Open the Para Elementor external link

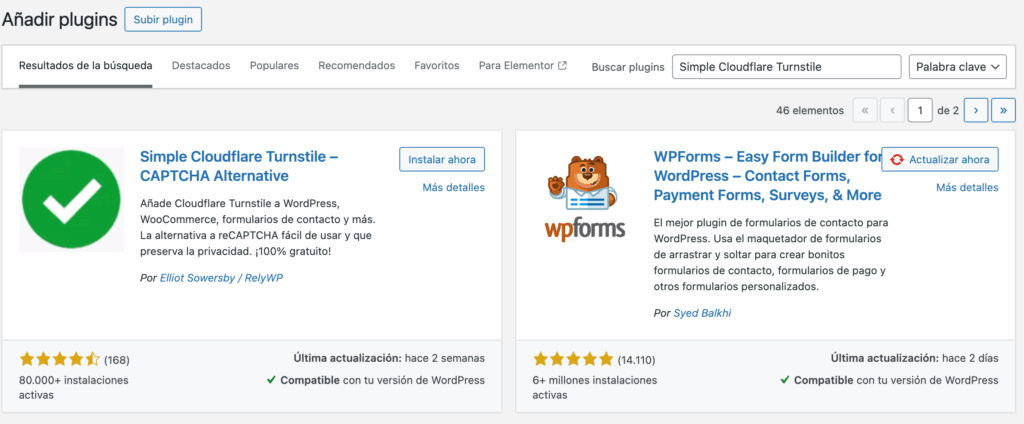[522, 66]
